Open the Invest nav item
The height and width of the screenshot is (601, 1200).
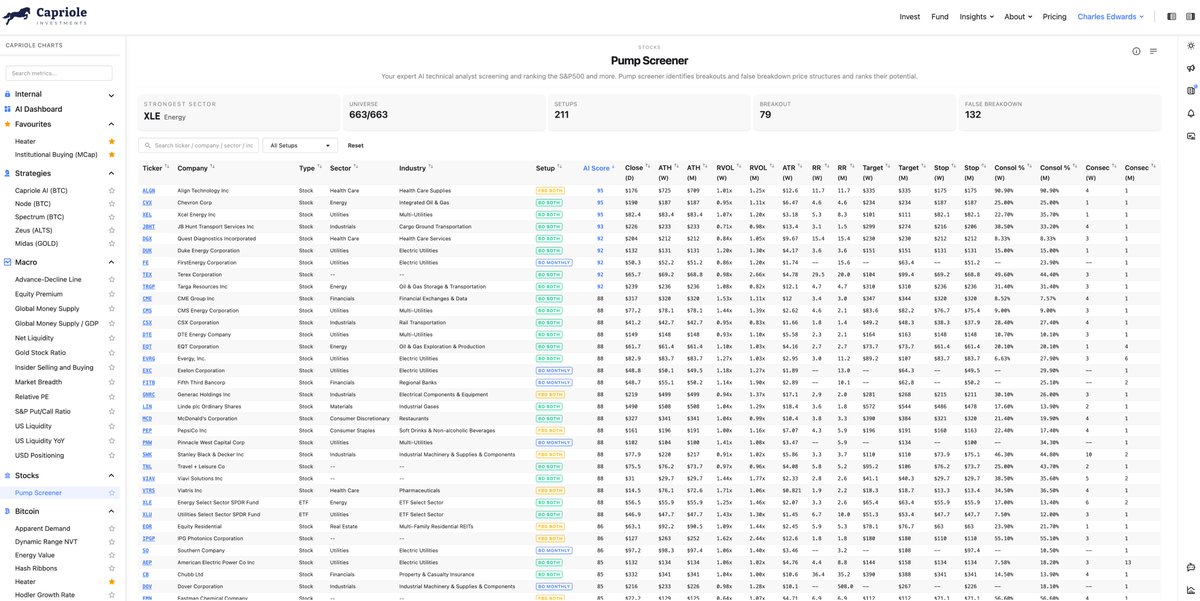click(x=910, y=17)
